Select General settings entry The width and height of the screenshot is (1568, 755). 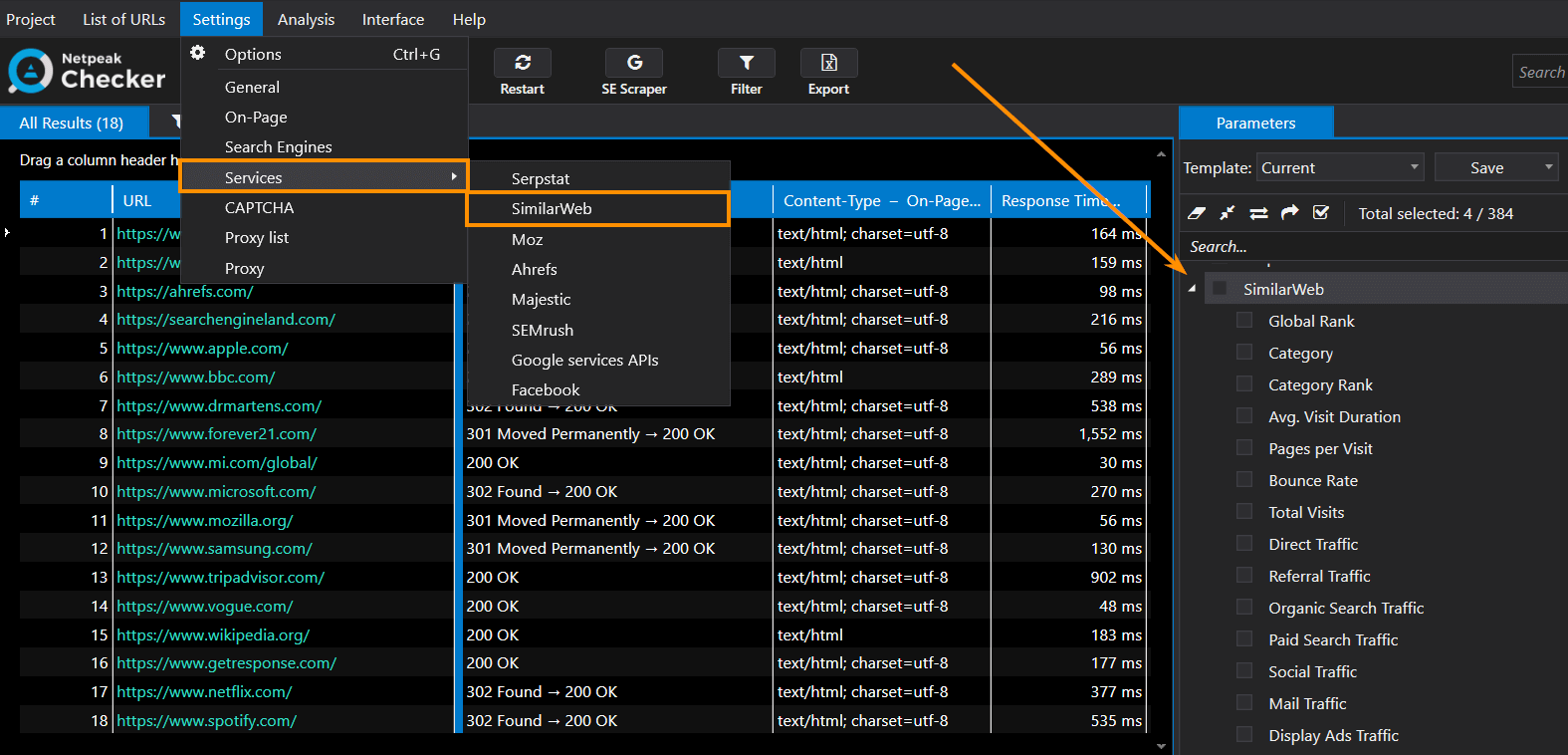click(325, 87)
